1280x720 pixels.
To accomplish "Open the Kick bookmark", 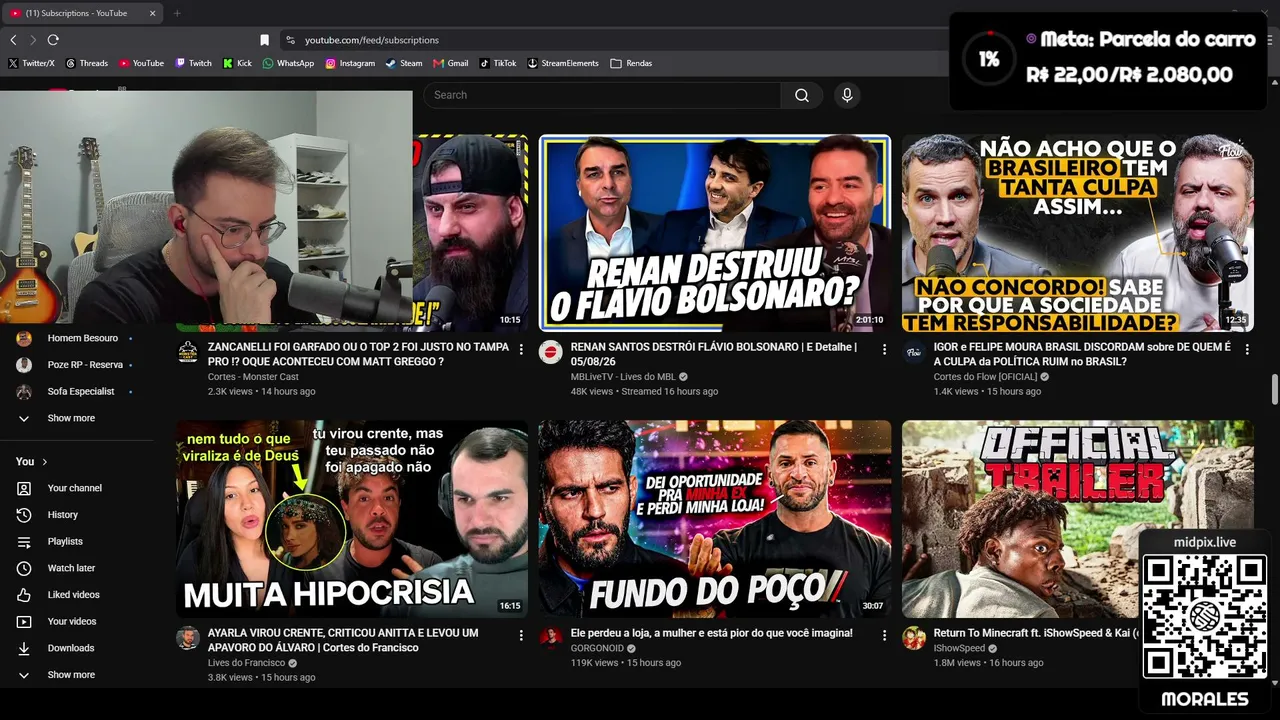I will click(x=238, y=63).
